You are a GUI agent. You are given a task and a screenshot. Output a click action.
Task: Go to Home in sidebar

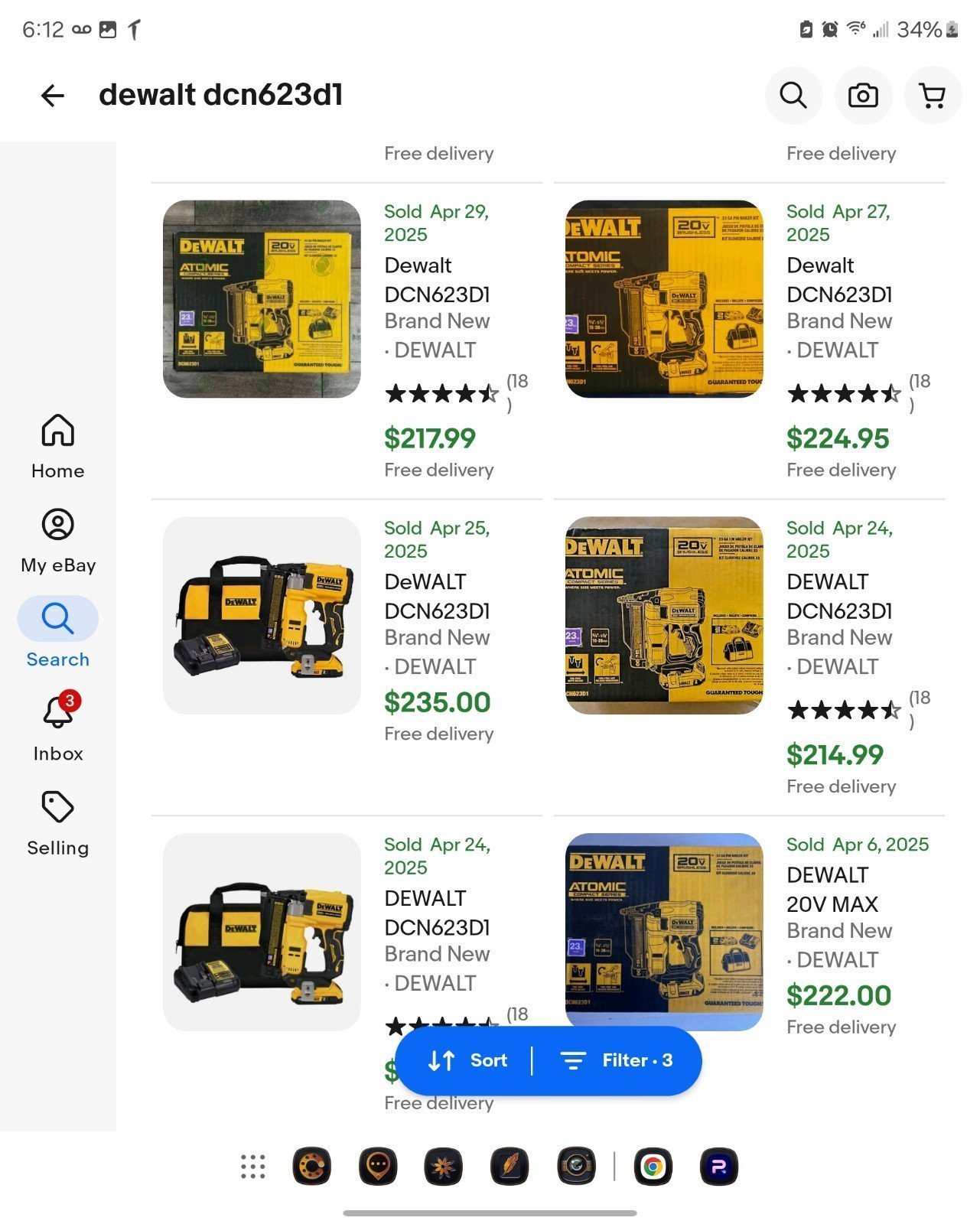[58, 446]
